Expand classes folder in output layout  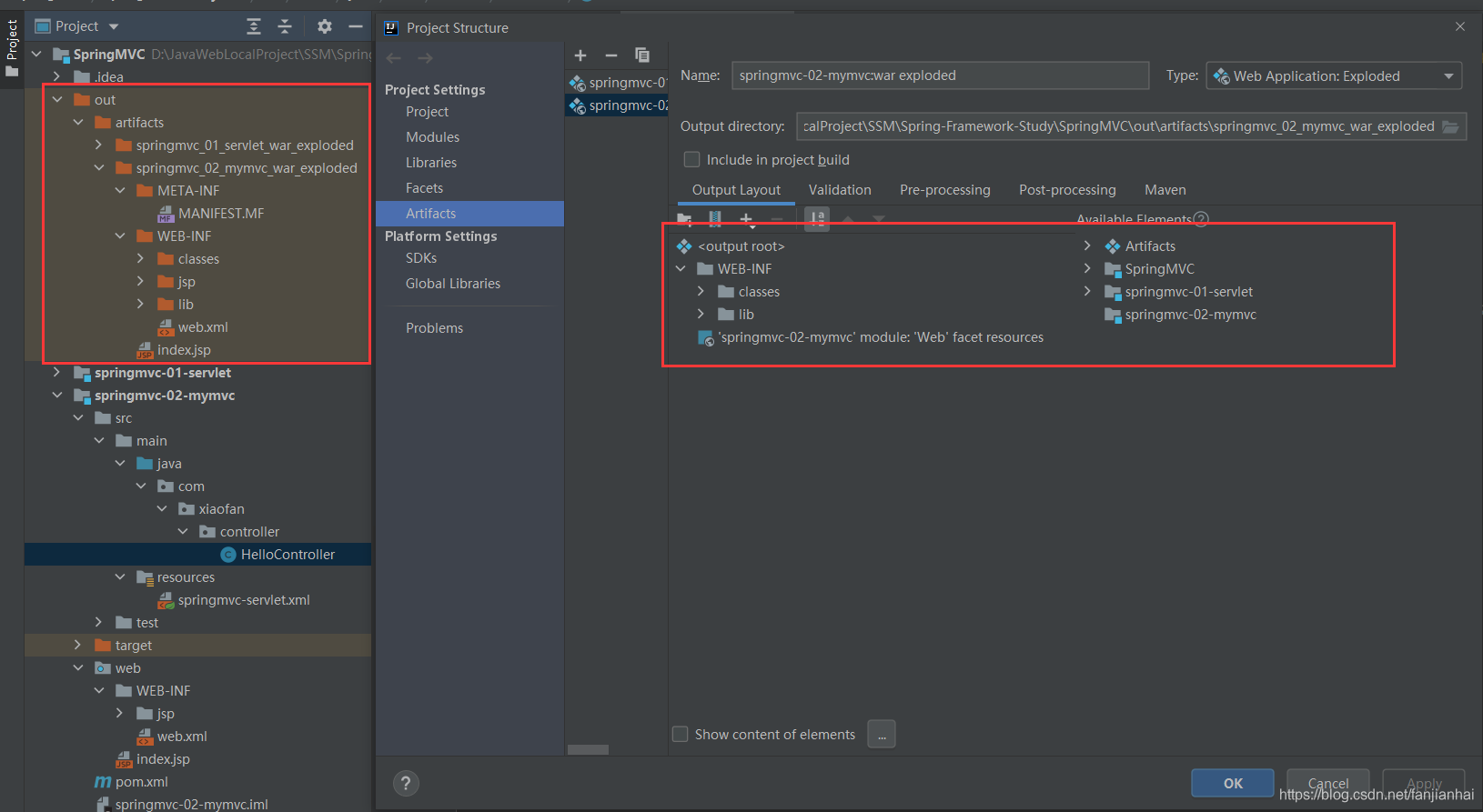tap(701, 292)
